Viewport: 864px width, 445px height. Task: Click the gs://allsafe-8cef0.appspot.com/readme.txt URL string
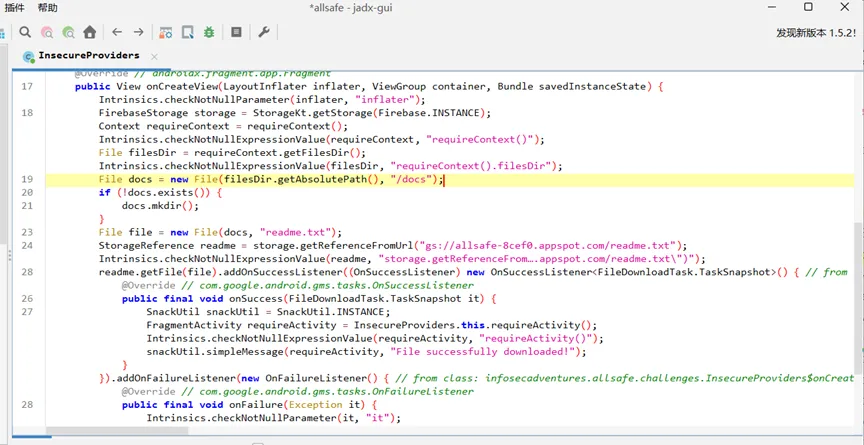[x=548, y=245]
